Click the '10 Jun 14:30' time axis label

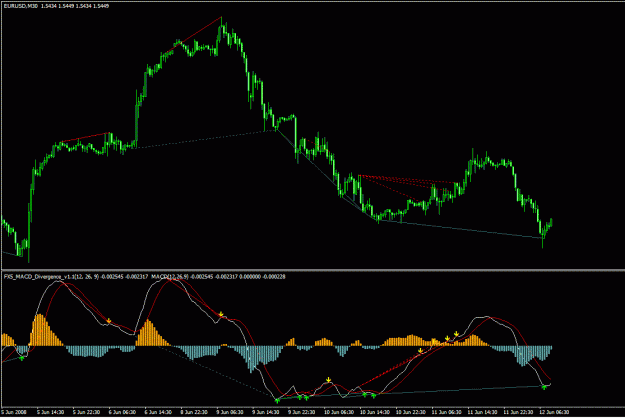click(x=375, y=412)
